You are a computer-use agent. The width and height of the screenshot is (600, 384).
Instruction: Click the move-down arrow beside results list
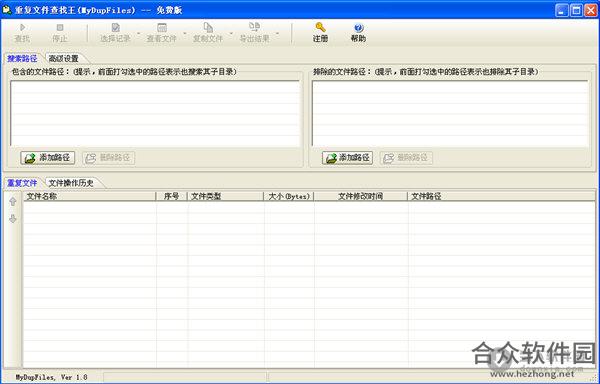(x=13, y=219)
